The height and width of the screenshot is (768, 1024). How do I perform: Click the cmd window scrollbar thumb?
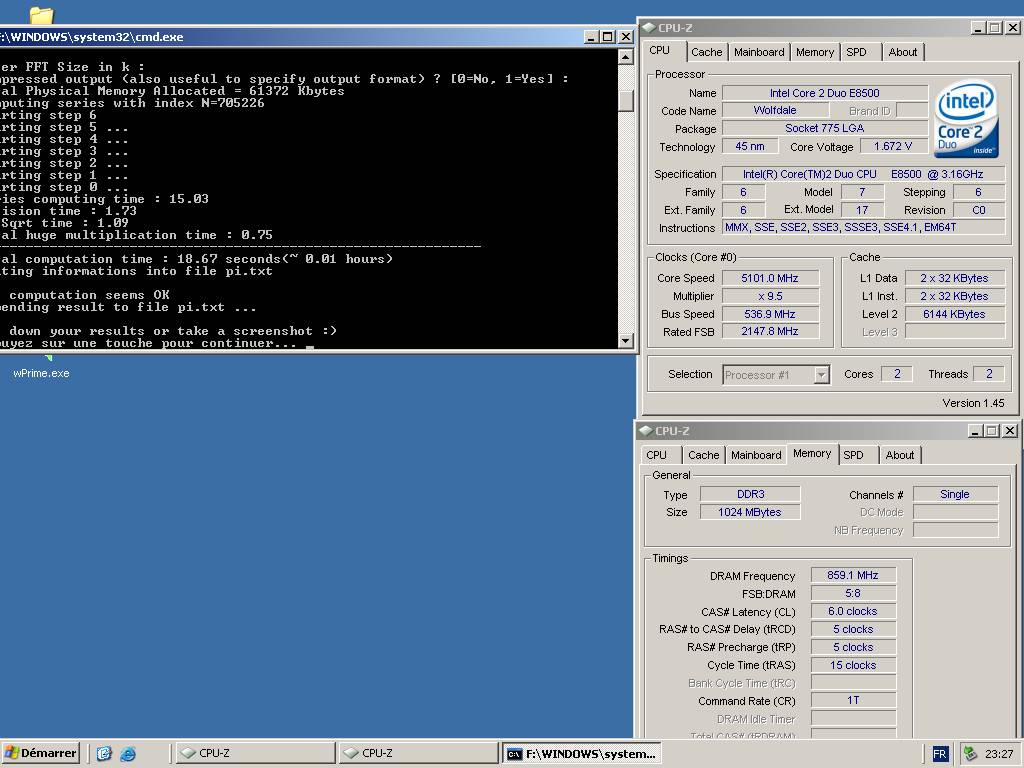pos(626,101)
